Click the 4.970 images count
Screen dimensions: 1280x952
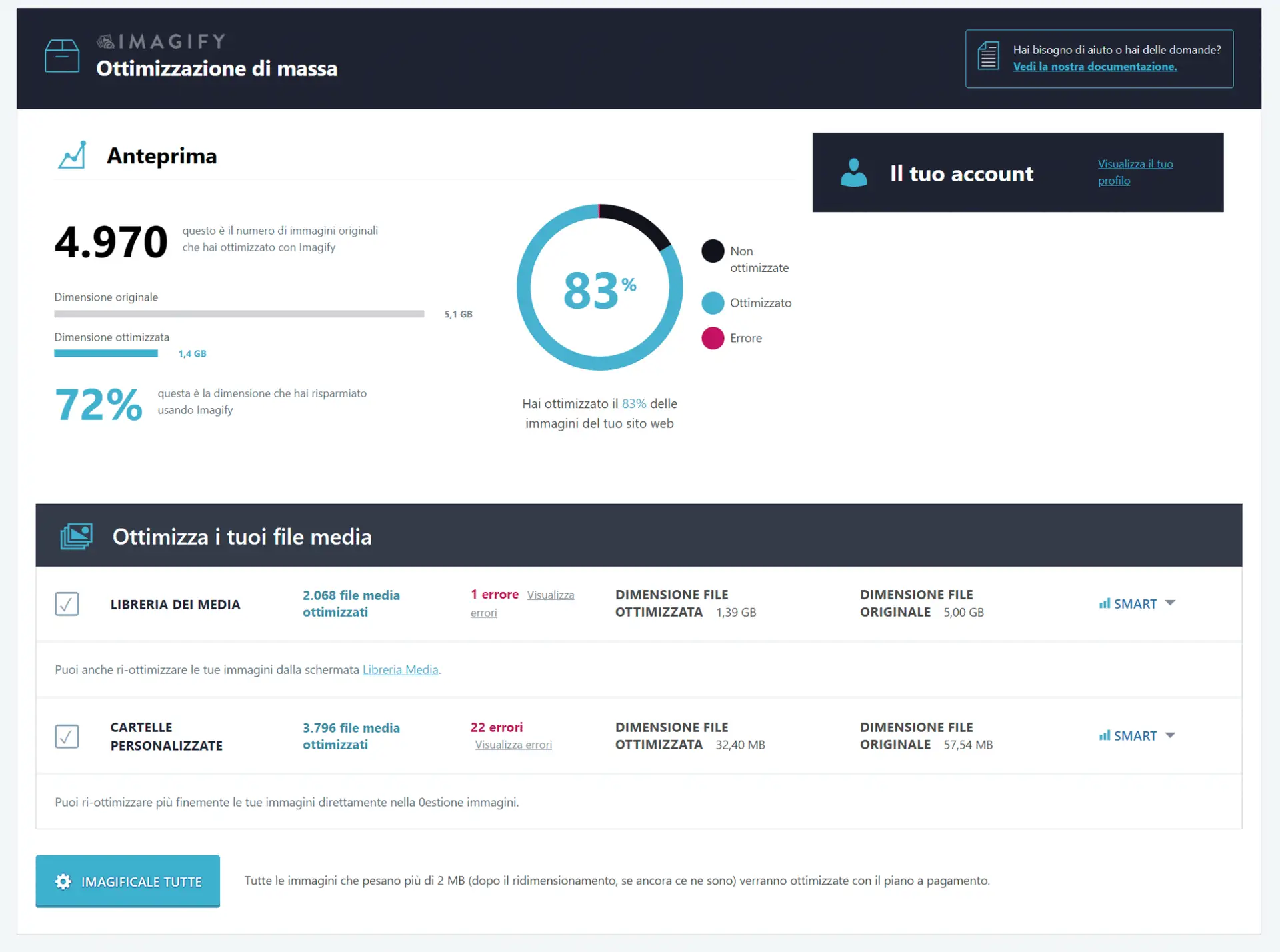(111, 241)
